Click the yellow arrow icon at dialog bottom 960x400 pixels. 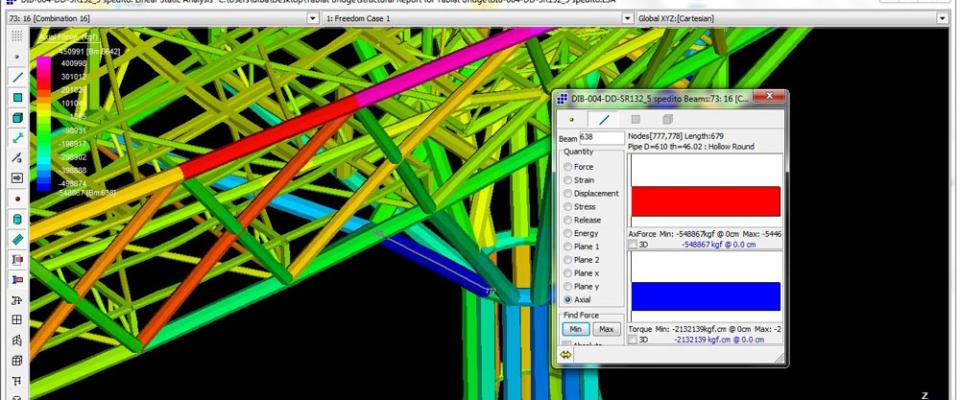click(x=566, y=354)
